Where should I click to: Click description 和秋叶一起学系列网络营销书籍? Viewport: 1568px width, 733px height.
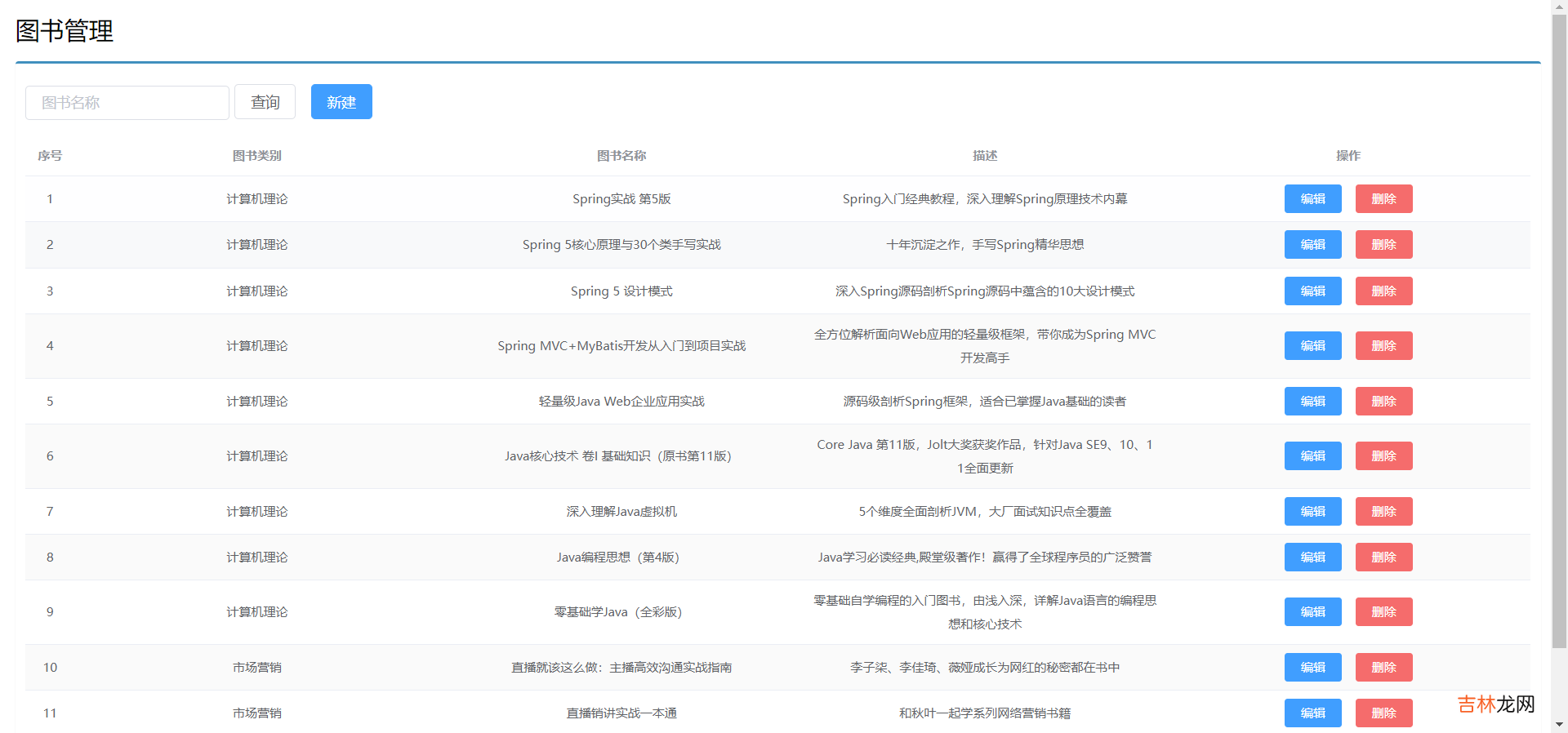pos(985,713)
